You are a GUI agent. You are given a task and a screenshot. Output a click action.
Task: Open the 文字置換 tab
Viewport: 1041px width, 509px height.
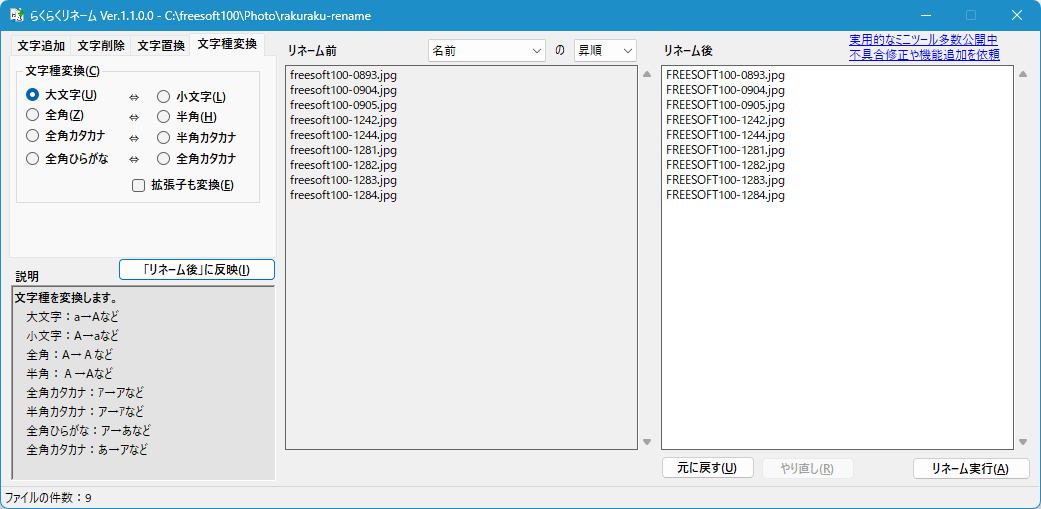click(161, 46)
